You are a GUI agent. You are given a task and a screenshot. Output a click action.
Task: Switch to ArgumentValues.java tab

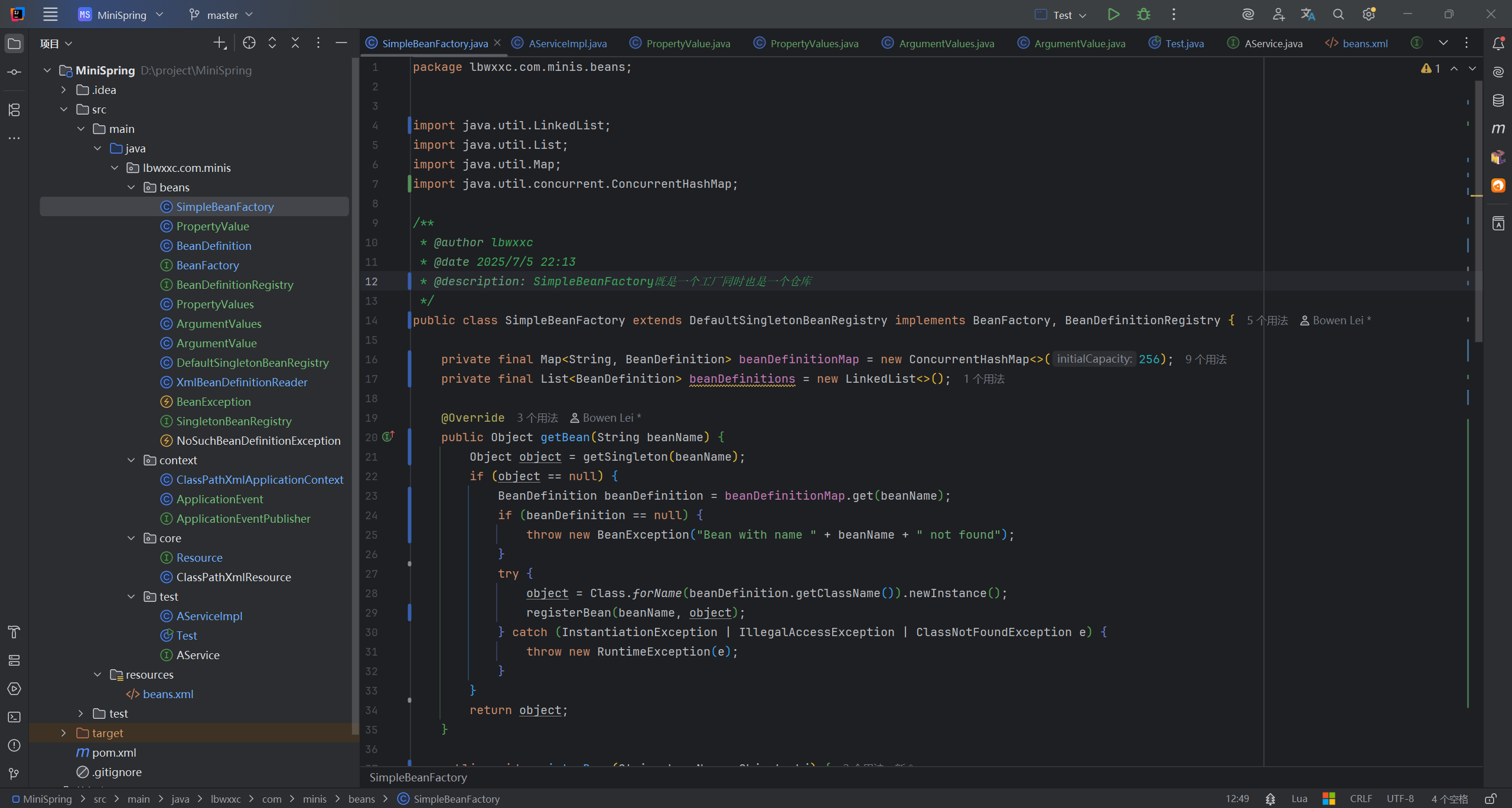click(938, 43)
